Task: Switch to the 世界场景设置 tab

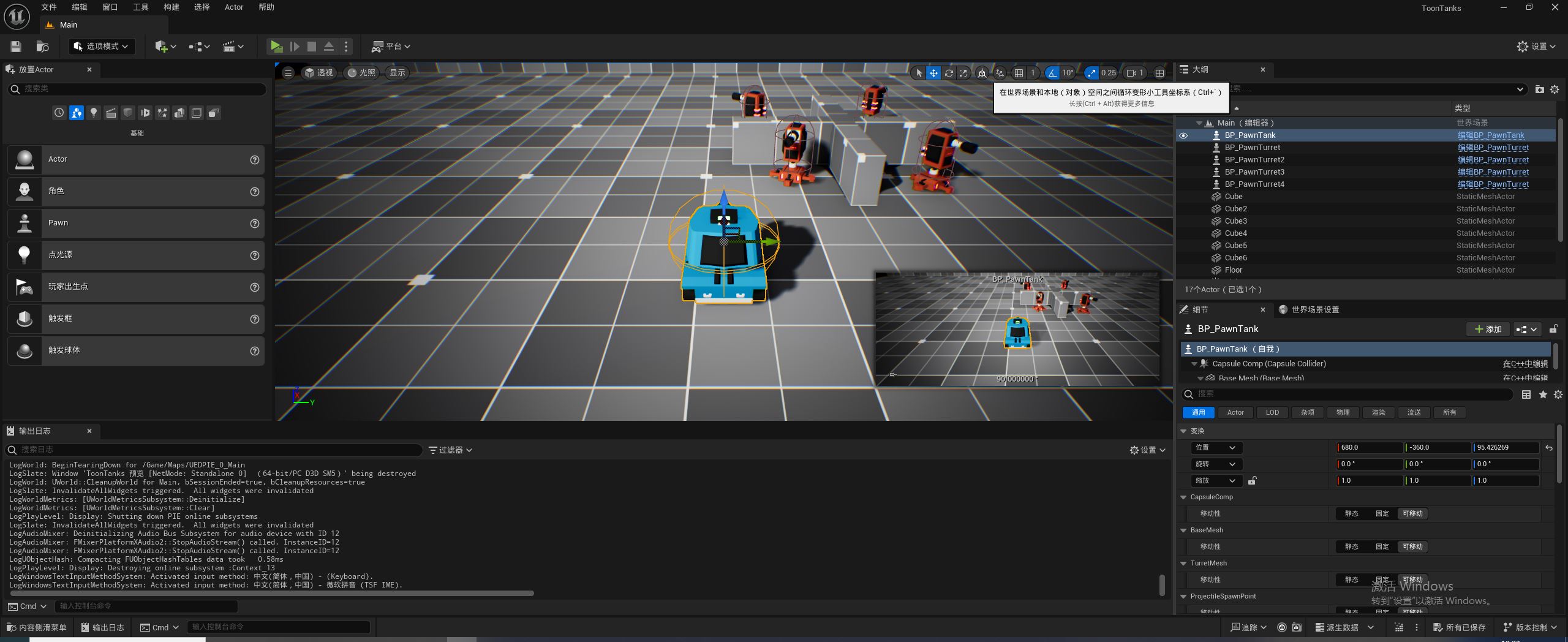Action: (1310, 310)
